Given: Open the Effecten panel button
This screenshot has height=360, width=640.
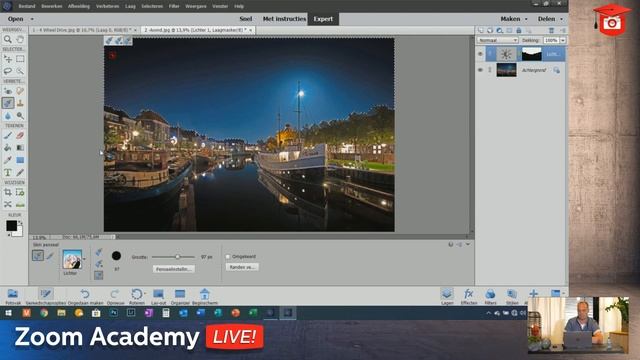Looking at the screenshot, I should [469, 296].
